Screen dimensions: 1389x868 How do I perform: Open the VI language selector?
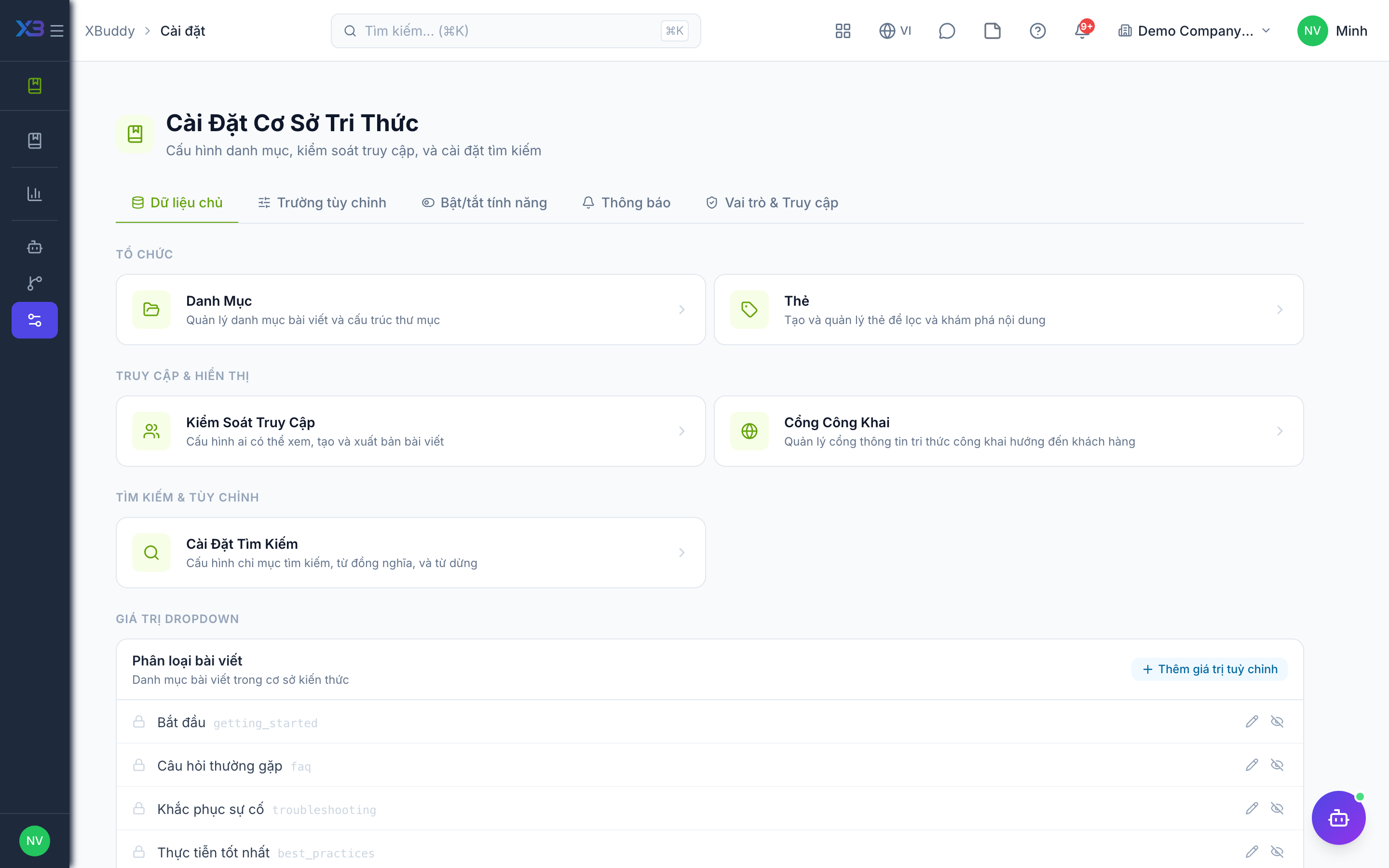(x=896, y=31)
